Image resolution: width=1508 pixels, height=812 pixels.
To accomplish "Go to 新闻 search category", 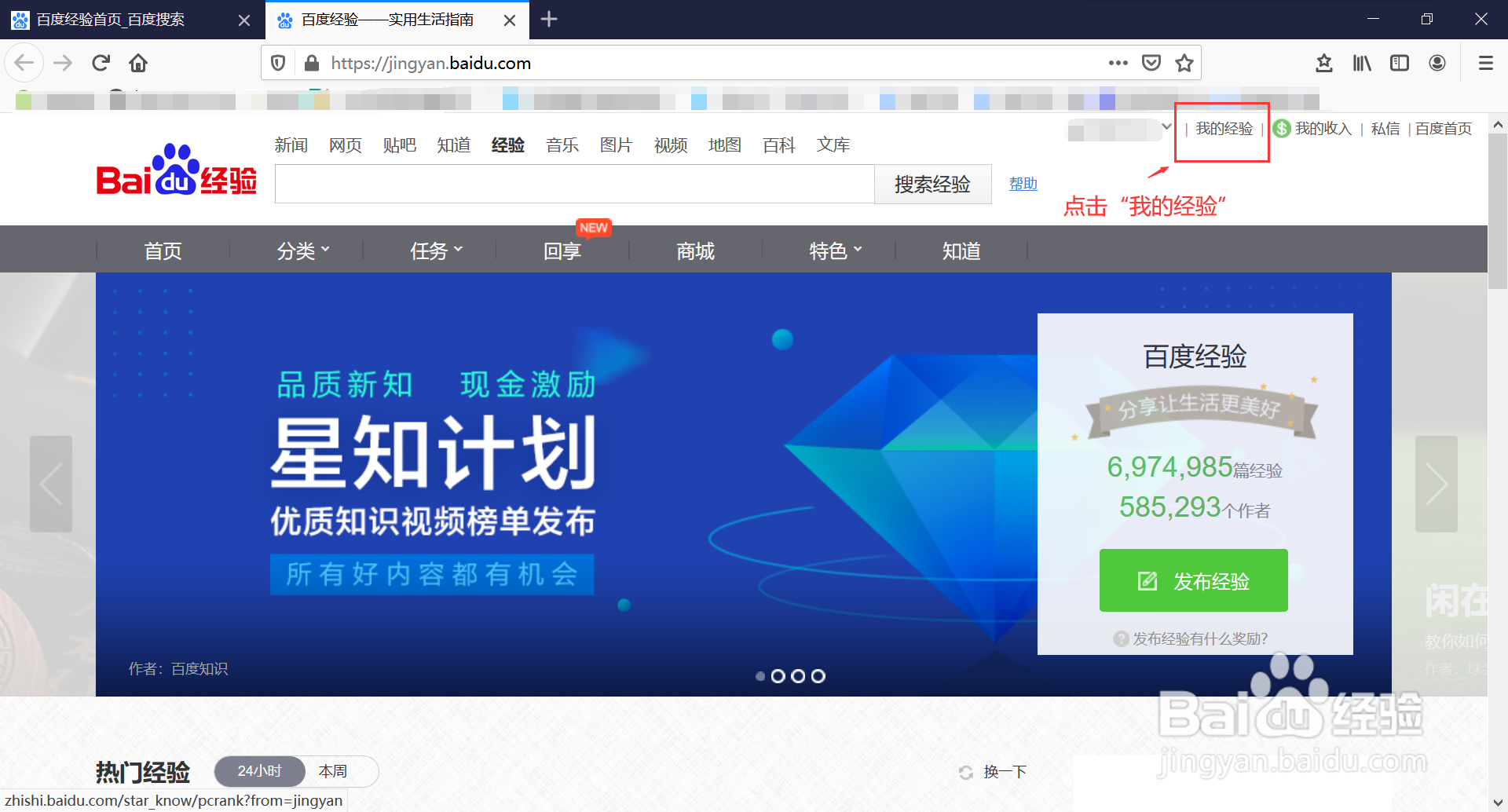I will click(291, 144).
